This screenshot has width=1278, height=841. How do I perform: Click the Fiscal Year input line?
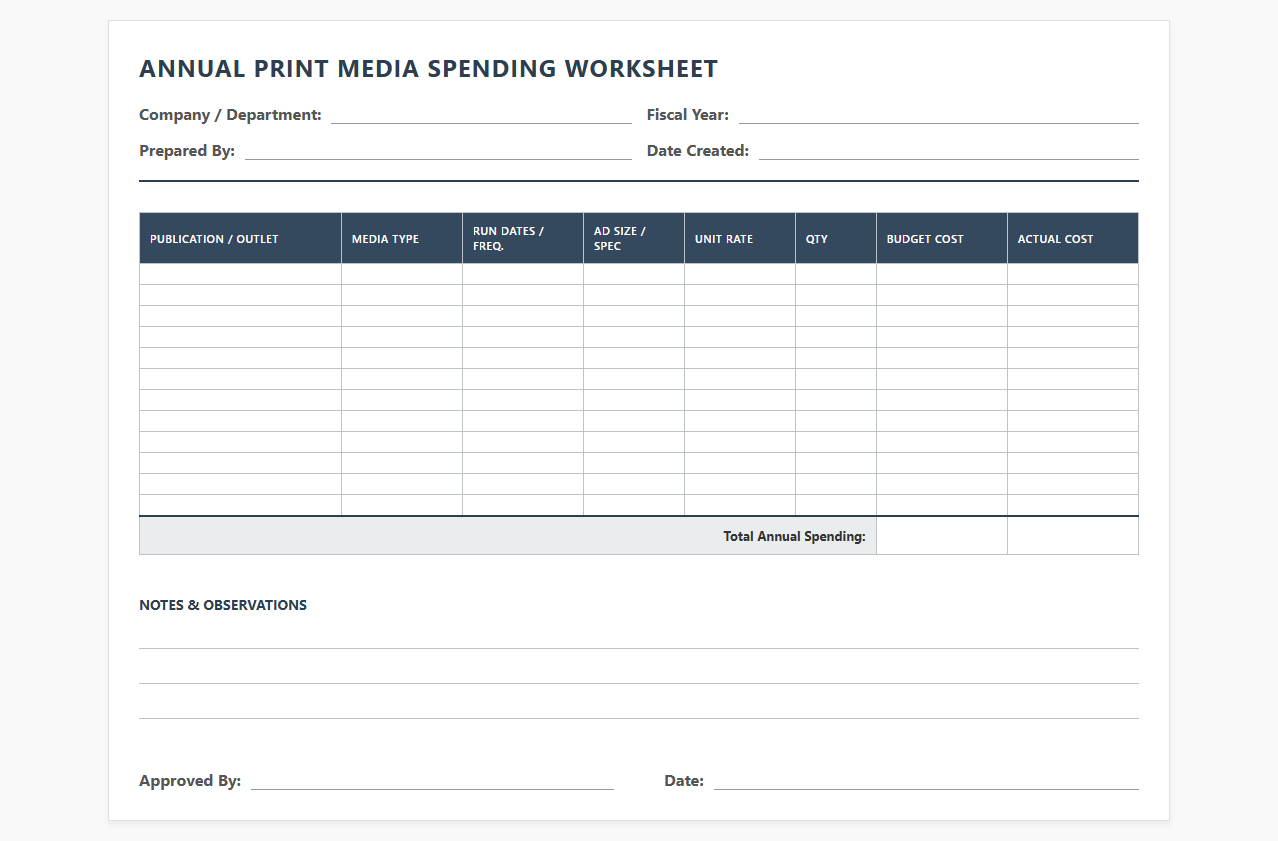[939, 115]
